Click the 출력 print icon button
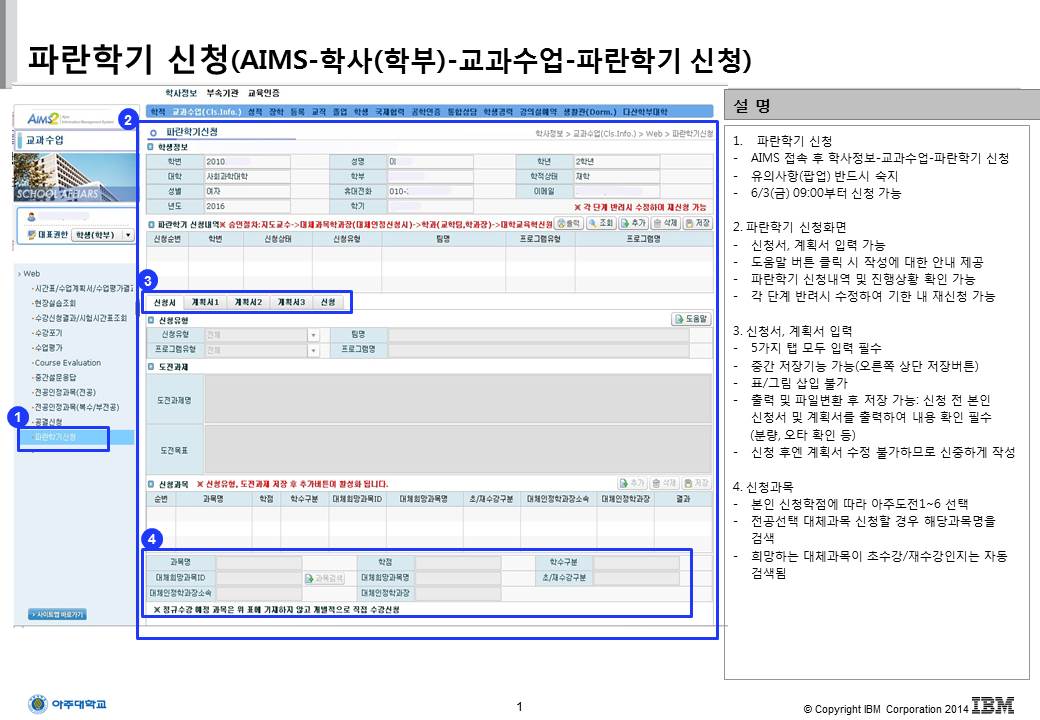The image size is (1040, 720). [x=568, y=223]
